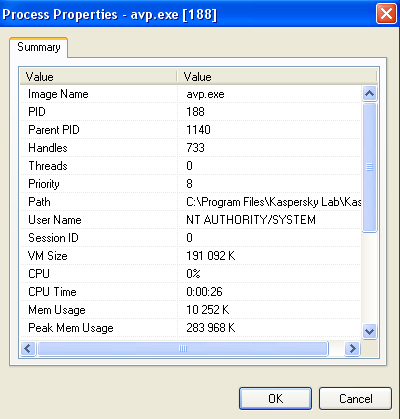Viewport: 400px width, 419px height.
Task: Select the User Name row label
Action: click(x=55, y=220)
